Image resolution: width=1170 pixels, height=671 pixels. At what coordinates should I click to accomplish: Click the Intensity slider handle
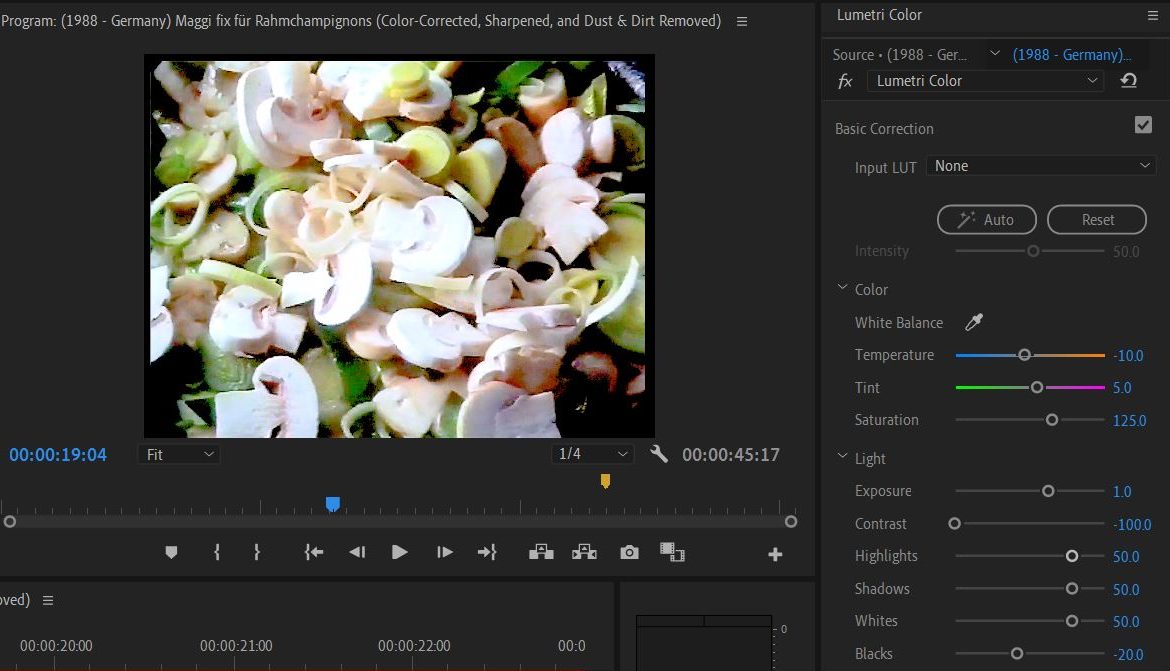coord(1033,252)
